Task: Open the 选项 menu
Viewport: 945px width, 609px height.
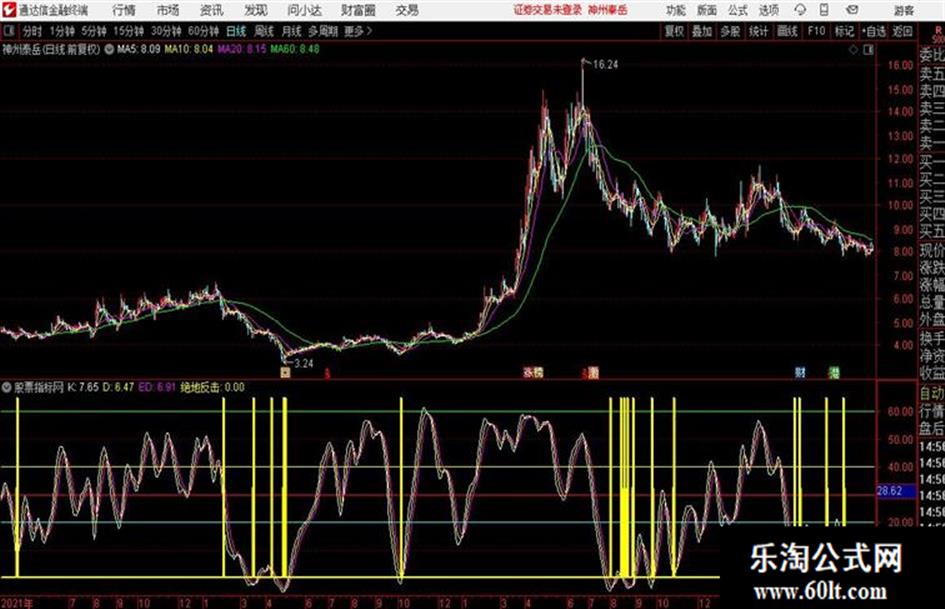Action: pos(769,10)
